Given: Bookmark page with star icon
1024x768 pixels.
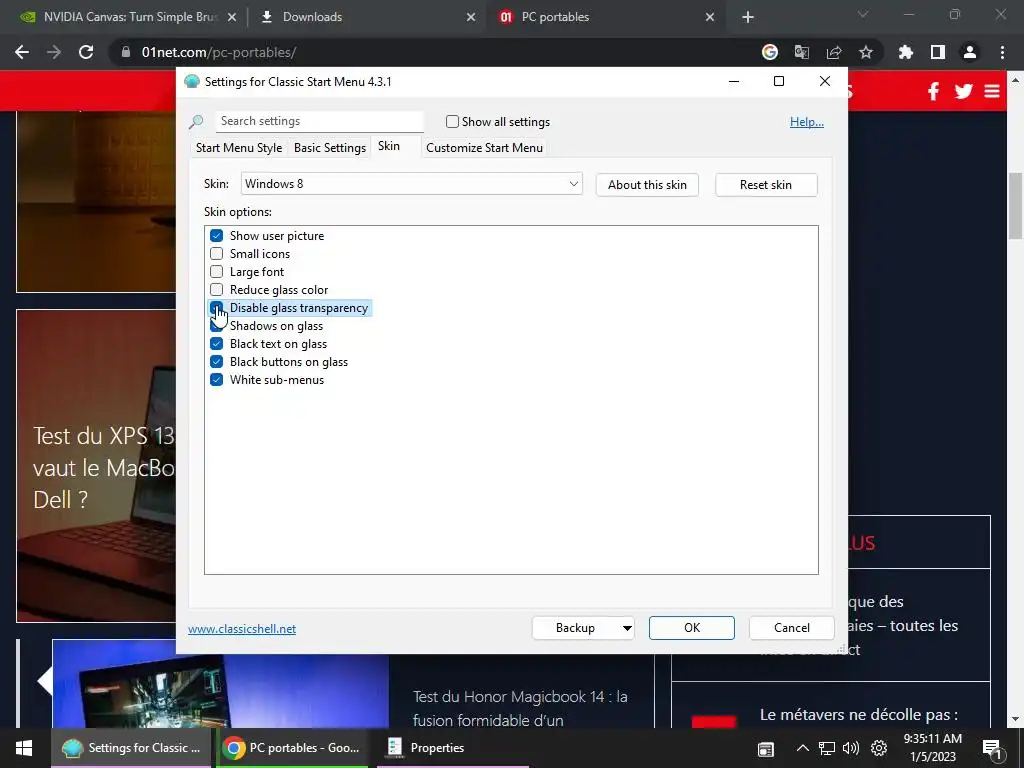Looking at the screenshot, I should click(866, 52).
